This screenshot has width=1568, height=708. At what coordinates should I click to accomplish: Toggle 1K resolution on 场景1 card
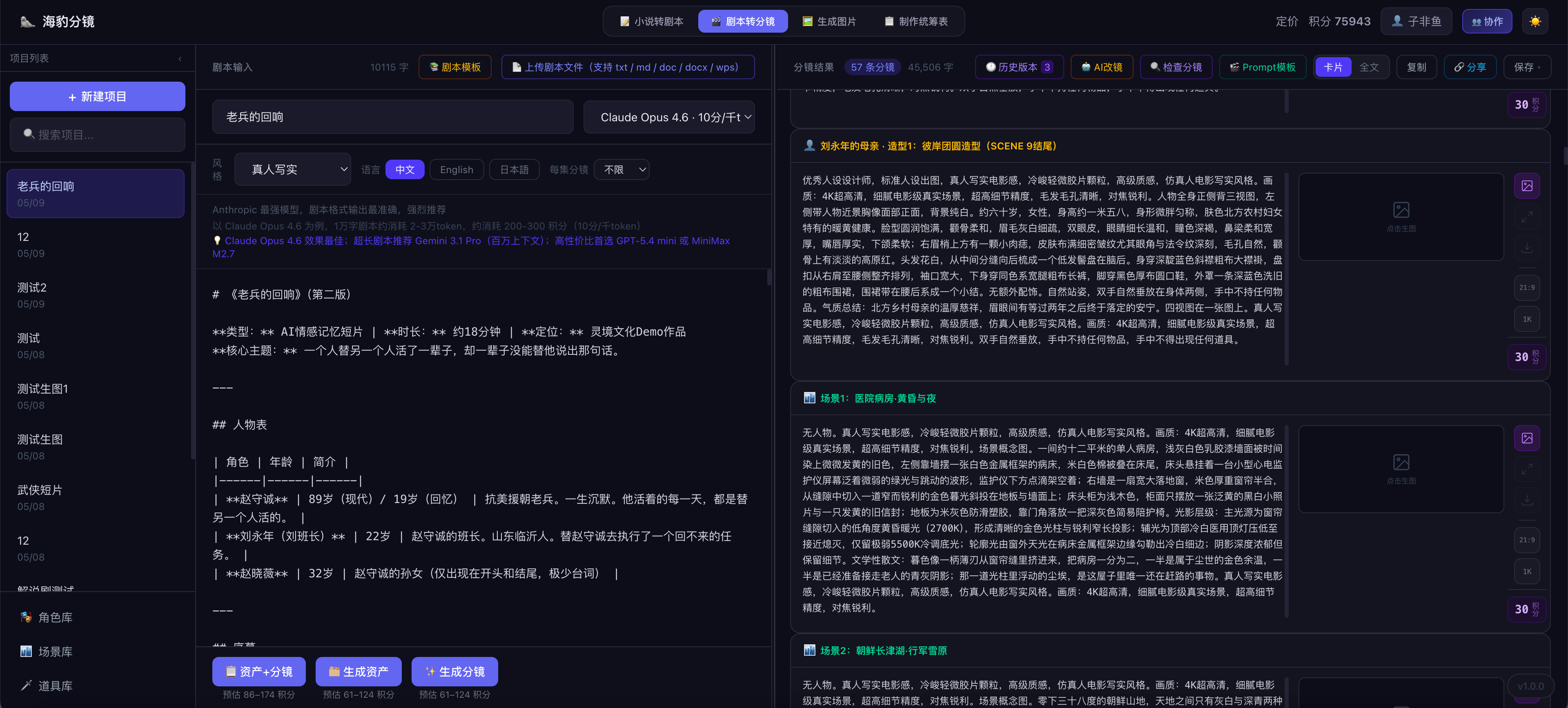click(x=1527, y=571)
